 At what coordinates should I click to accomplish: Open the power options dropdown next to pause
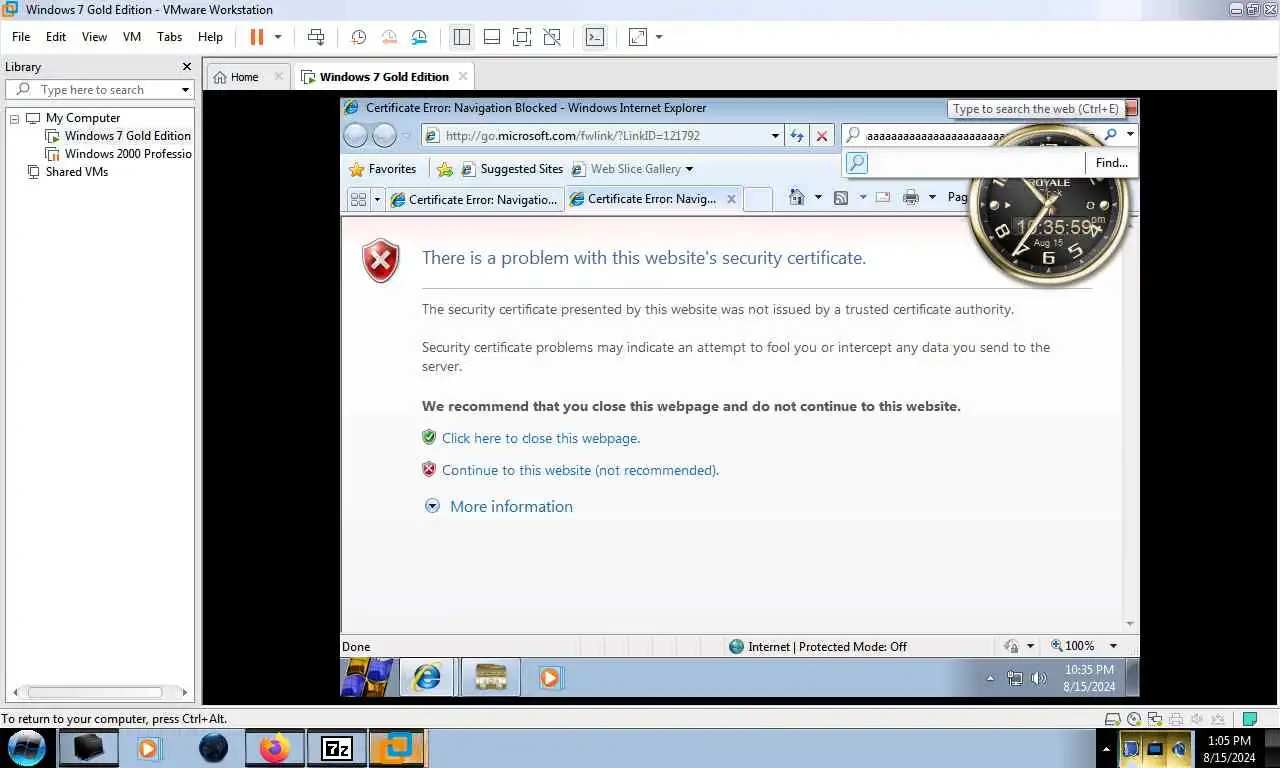tap(278, 37)
